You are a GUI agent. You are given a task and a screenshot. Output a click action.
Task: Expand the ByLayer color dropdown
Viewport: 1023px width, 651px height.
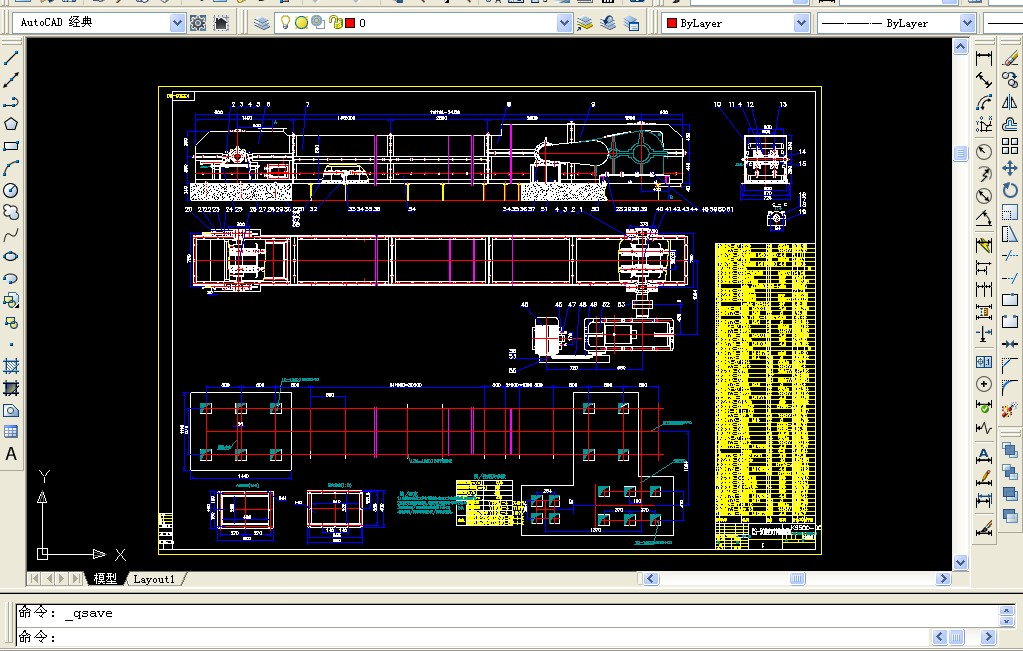[x=800, y=23]
